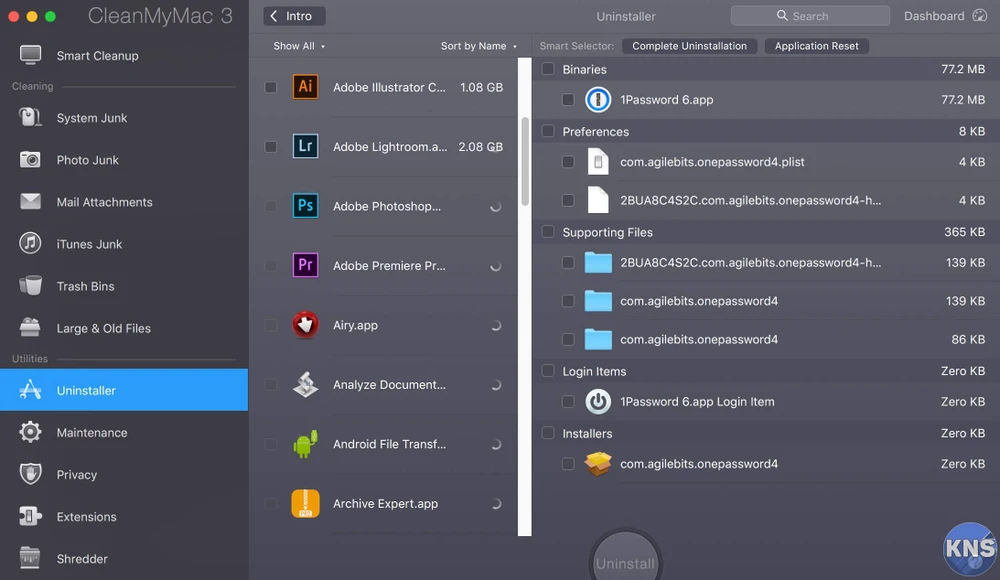Click the iTunes Junk music note icon

[x=31, y=244]
